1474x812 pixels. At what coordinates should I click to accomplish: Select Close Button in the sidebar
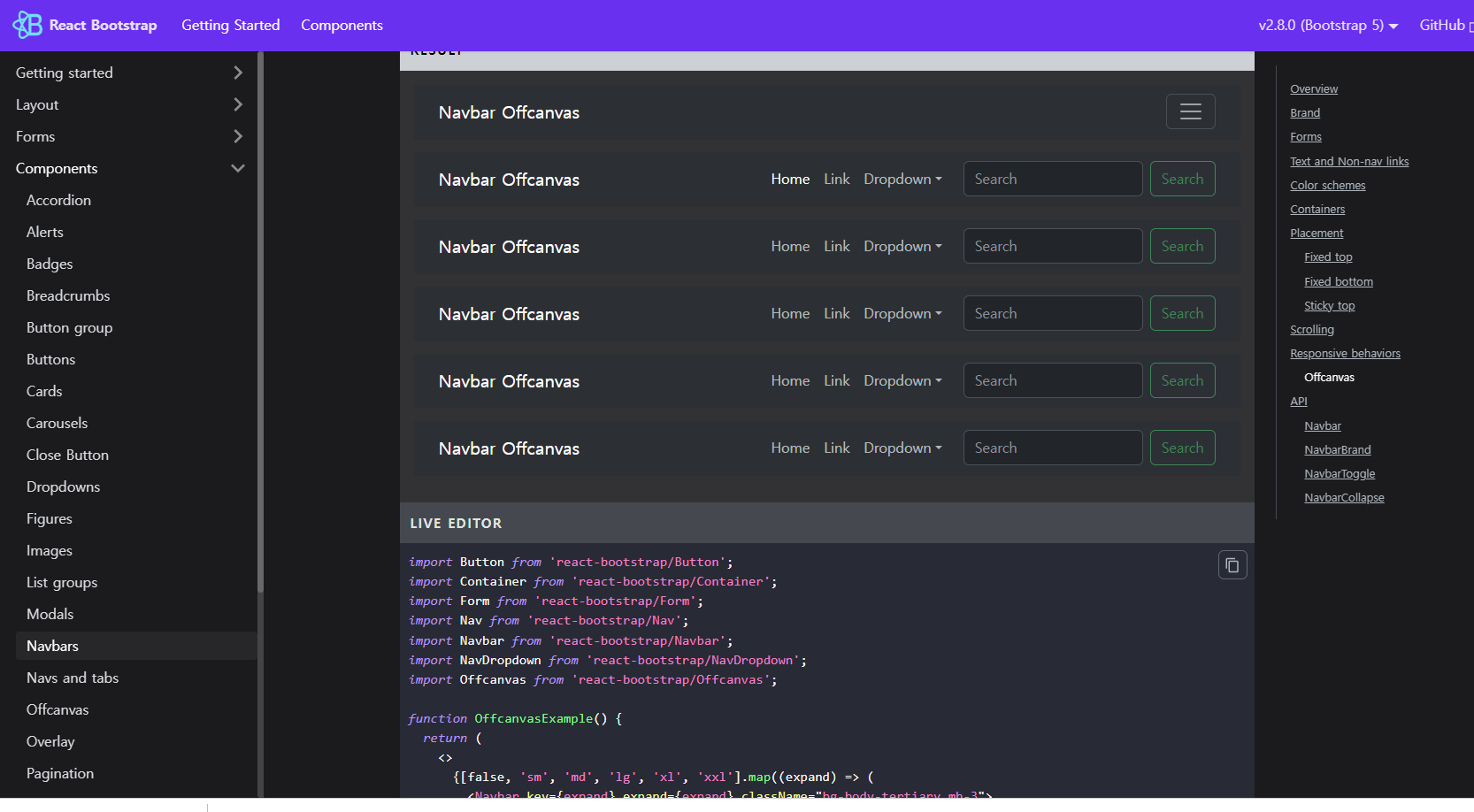point(67,455)
